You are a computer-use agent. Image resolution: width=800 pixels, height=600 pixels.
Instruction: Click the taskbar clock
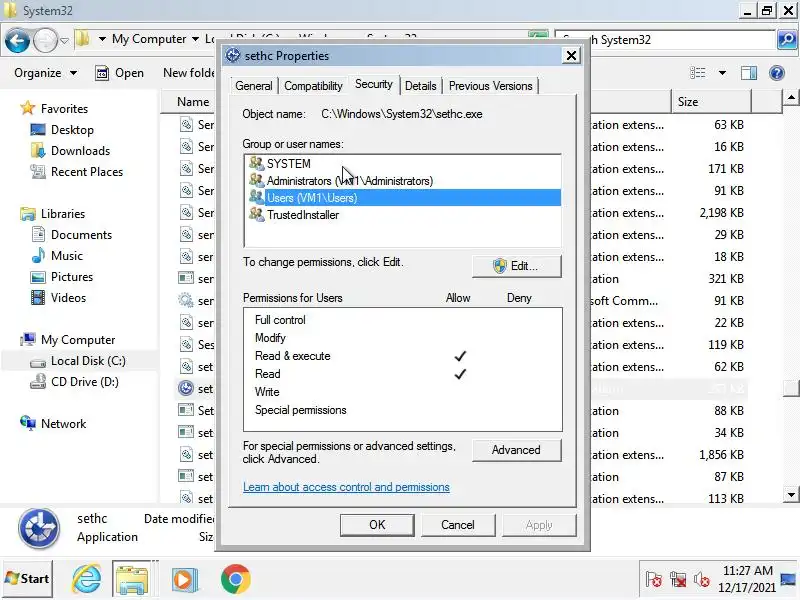(x=747, y=579)
